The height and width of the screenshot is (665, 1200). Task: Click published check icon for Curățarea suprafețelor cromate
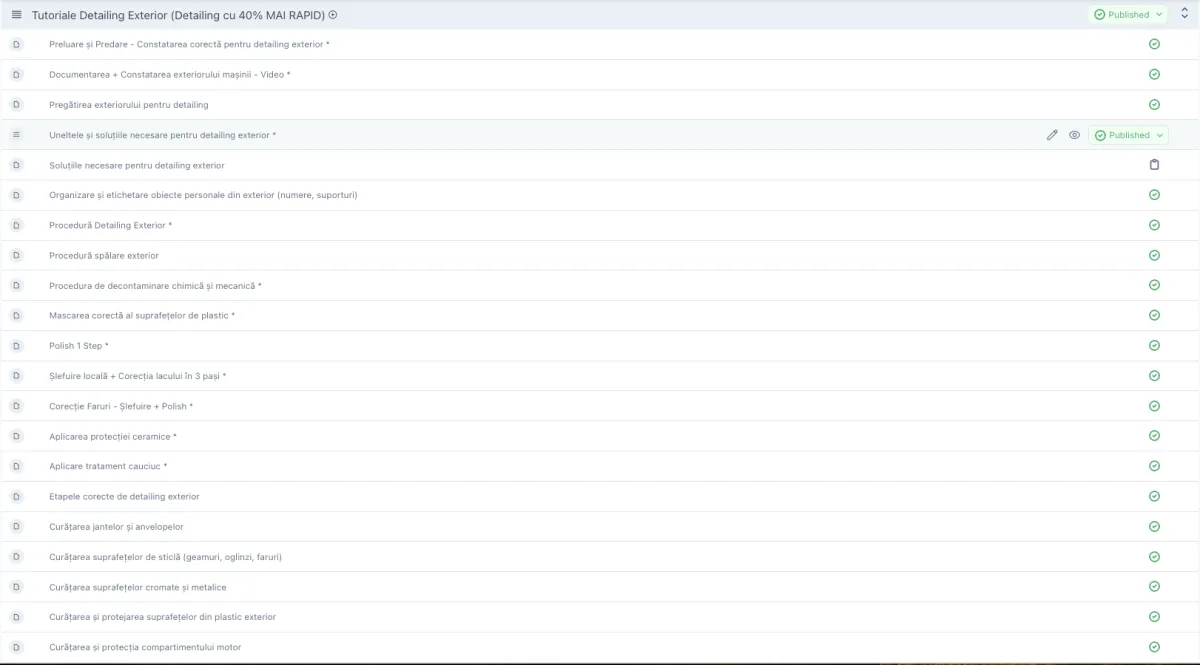1154,587
